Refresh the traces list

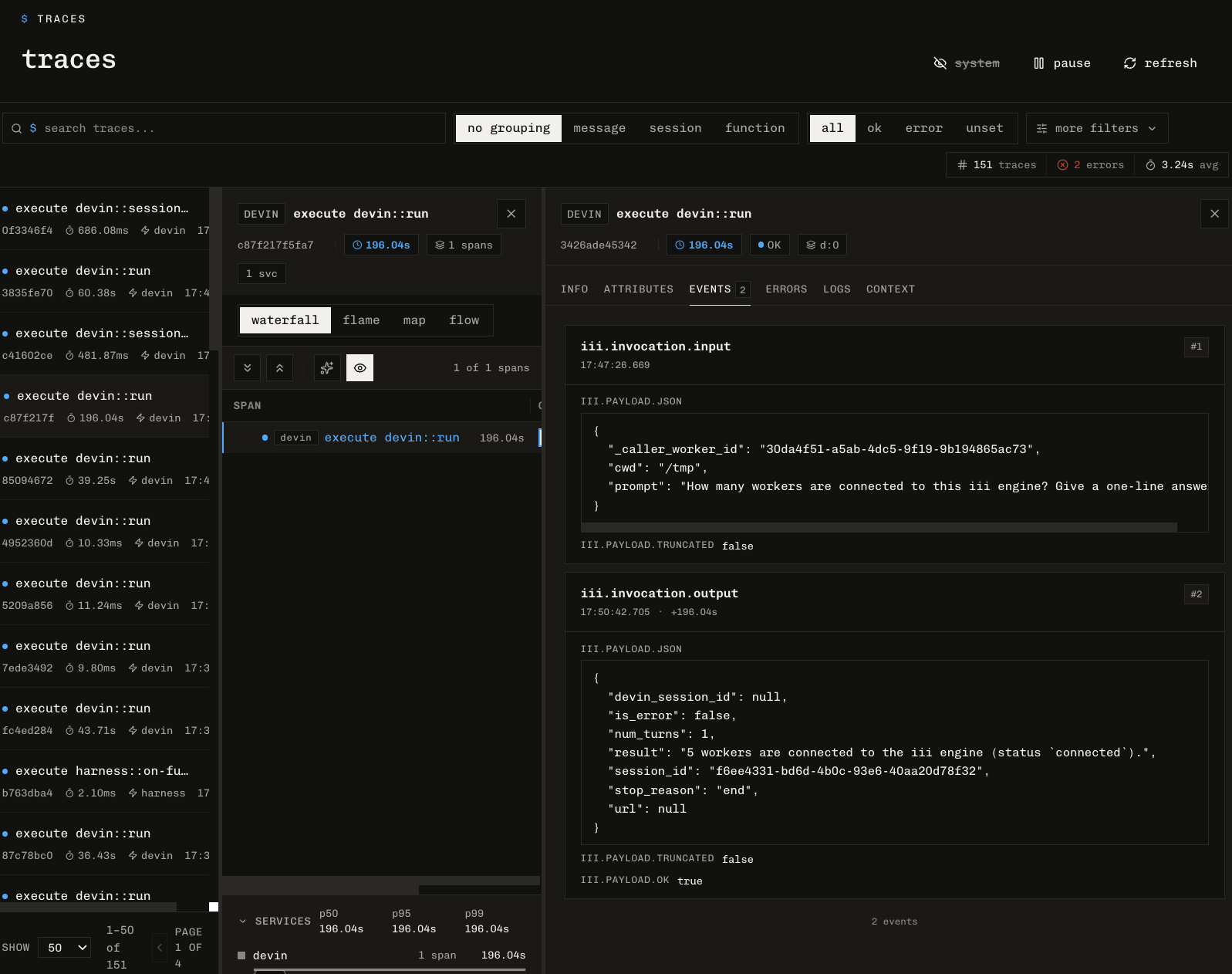1160,63
